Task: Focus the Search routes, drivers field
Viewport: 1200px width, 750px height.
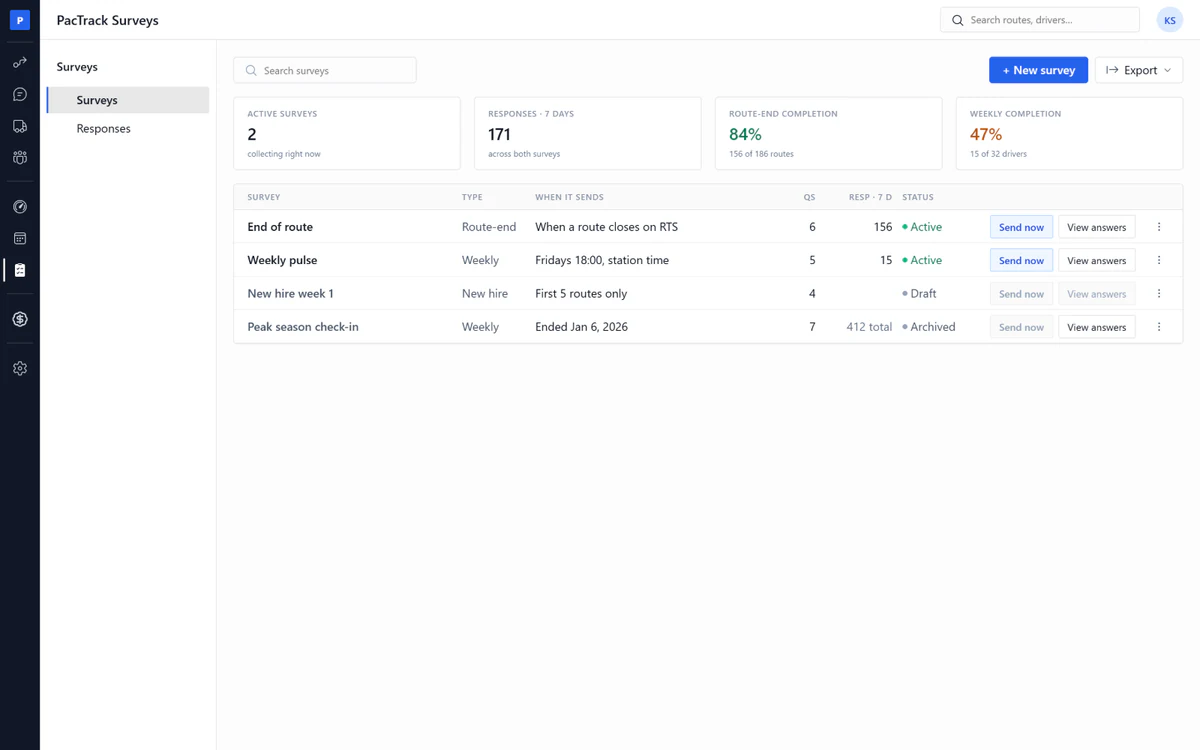Action: pos(1040,20)
